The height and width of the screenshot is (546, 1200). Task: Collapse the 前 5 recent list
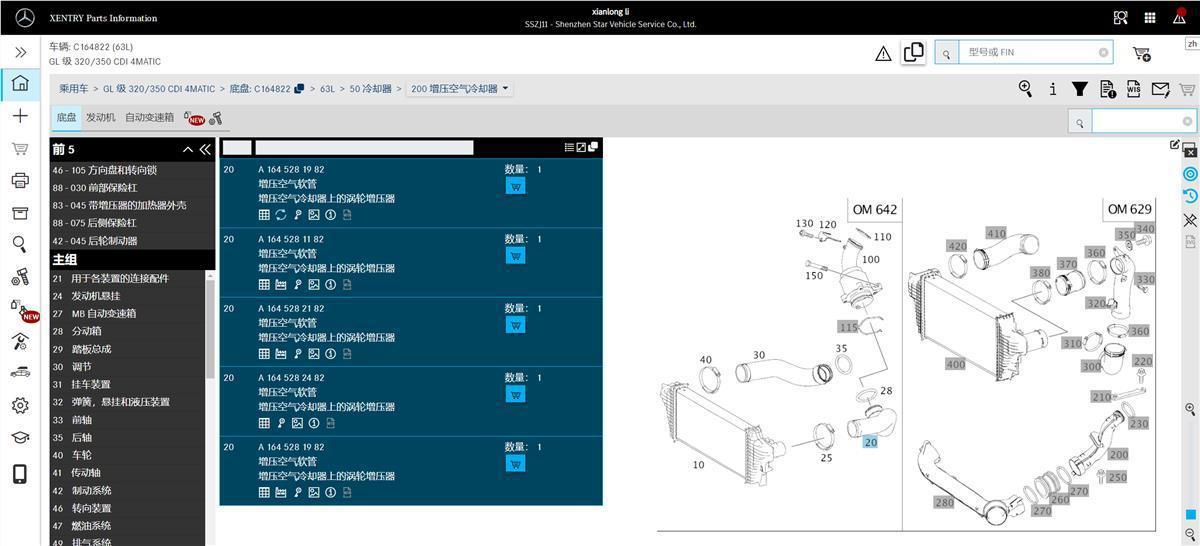pos(188,149)
